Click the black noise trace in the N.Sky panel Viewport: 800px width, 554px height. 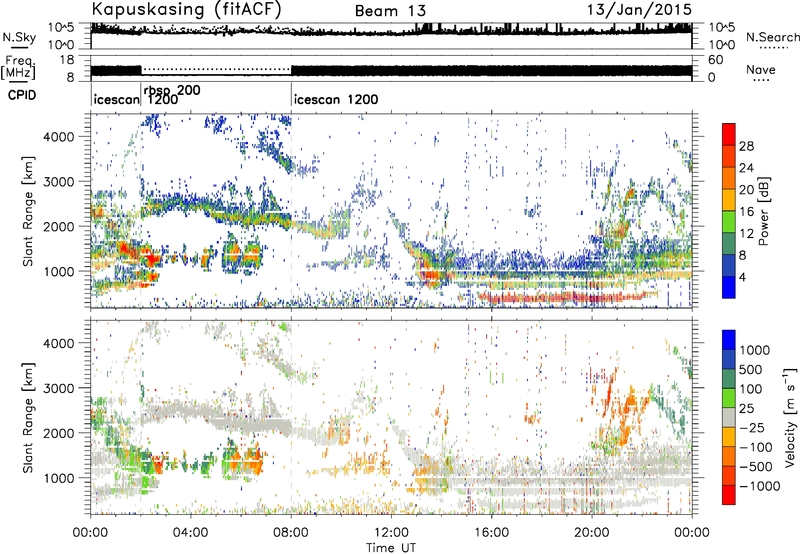pos(391,32)
